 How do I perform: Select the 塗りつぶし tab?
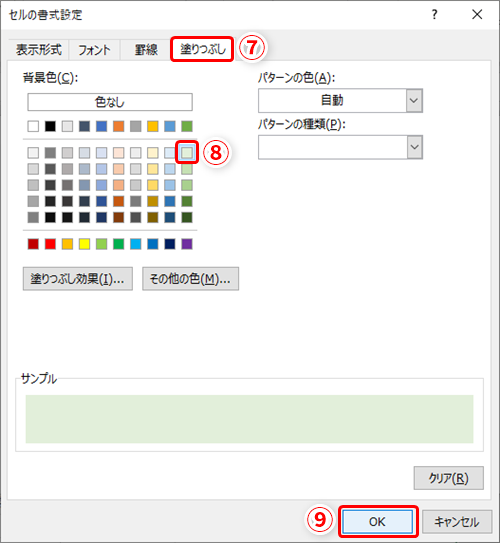coord(203,49)
